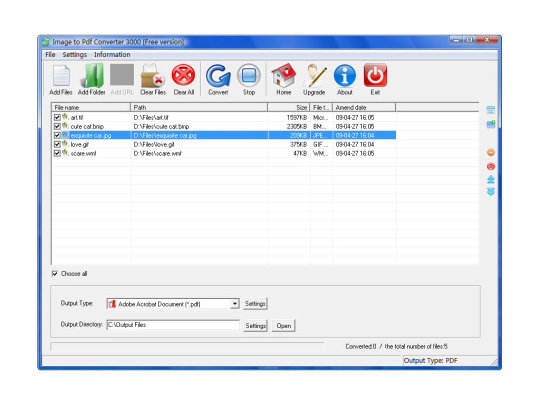The height and width of the screenshot is (405, 540).
Task: Click the red clear icon in sidebar
Action: (x=491, y=166)
